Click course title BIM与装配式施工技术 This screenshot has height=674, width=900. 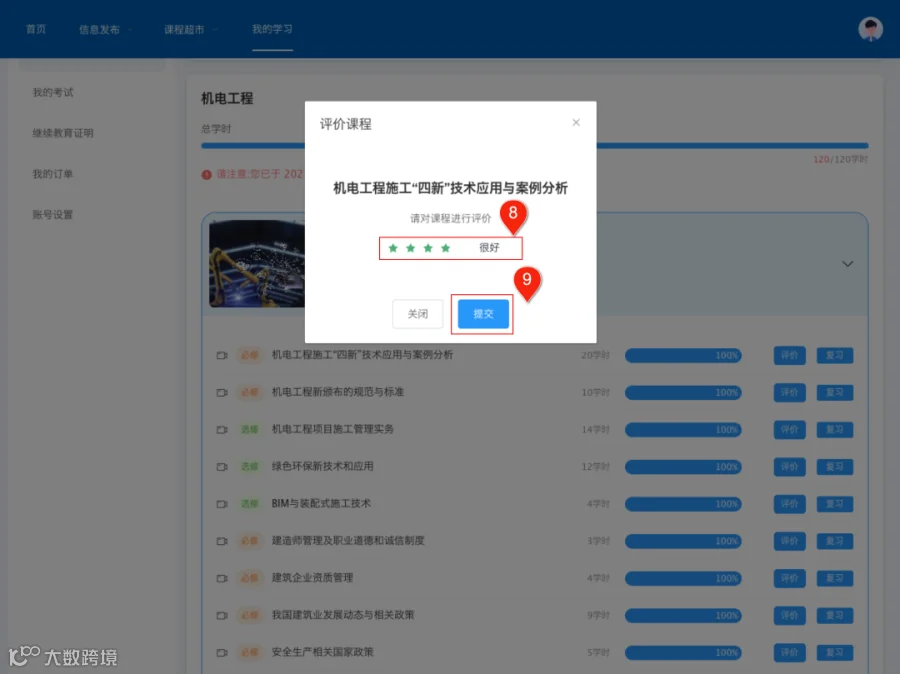[321, 503]
